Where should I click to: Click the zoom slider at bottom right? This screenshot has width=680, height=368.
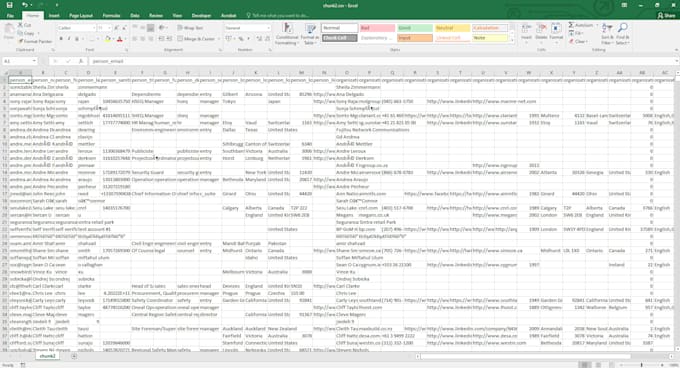(x=641, y=365)
